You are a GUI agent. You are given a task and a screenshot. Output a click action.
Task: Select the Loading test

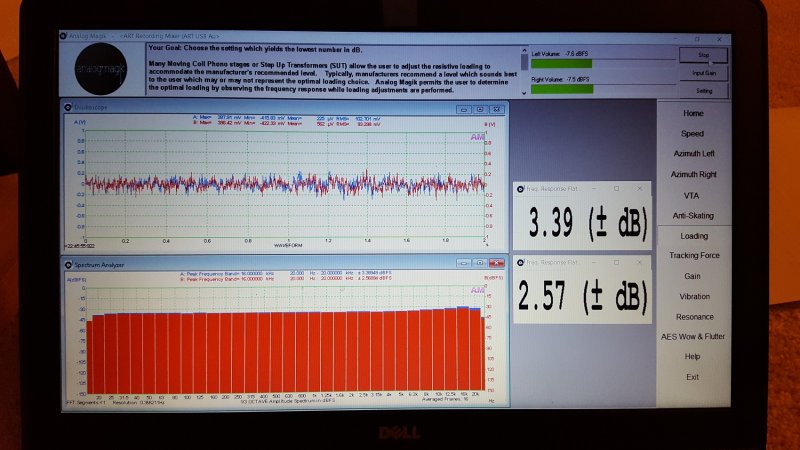pos(694,236)
